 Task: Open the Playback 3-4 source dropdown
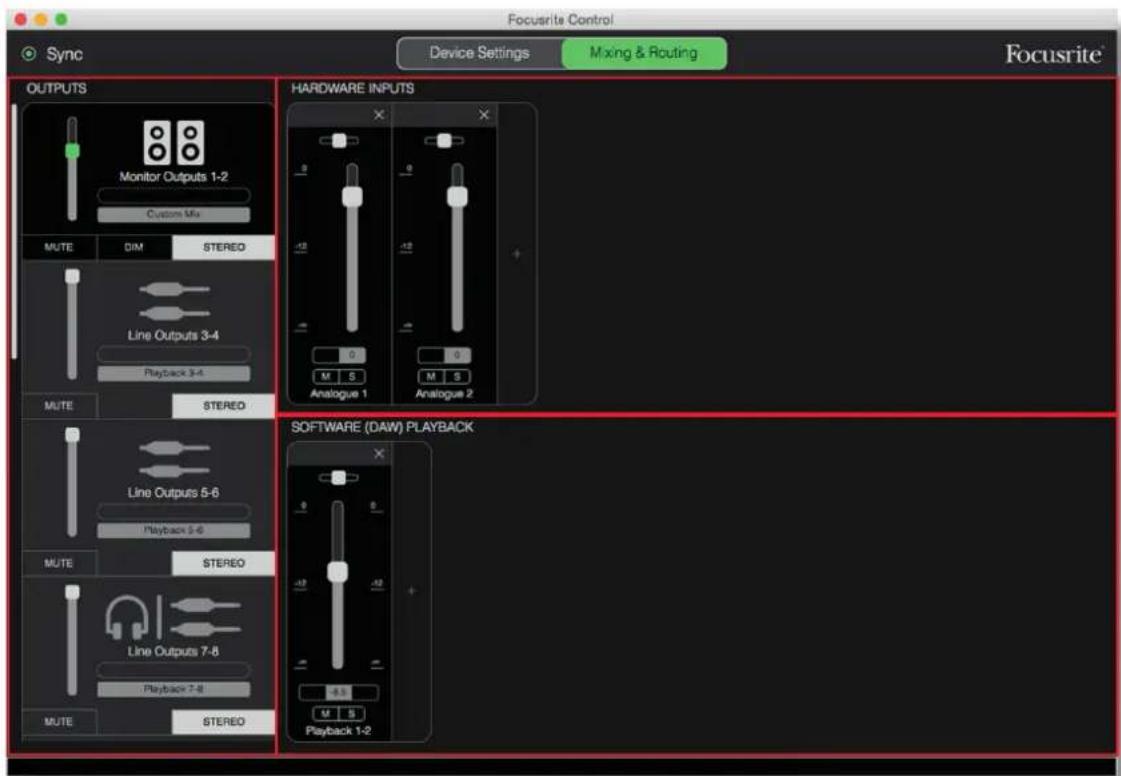(x=174, y=373)
